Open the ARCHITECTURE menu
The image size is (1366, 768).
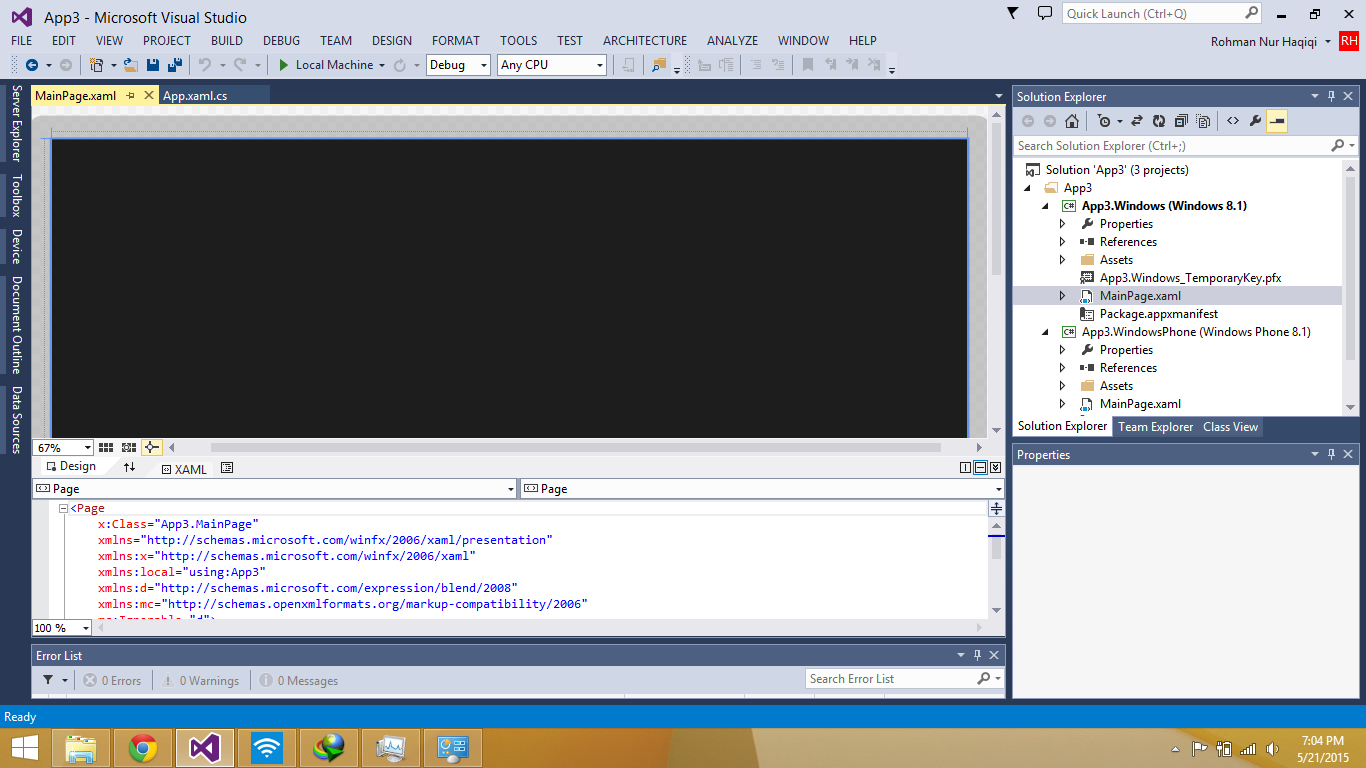pyautogui.click(x=645, y=41)
